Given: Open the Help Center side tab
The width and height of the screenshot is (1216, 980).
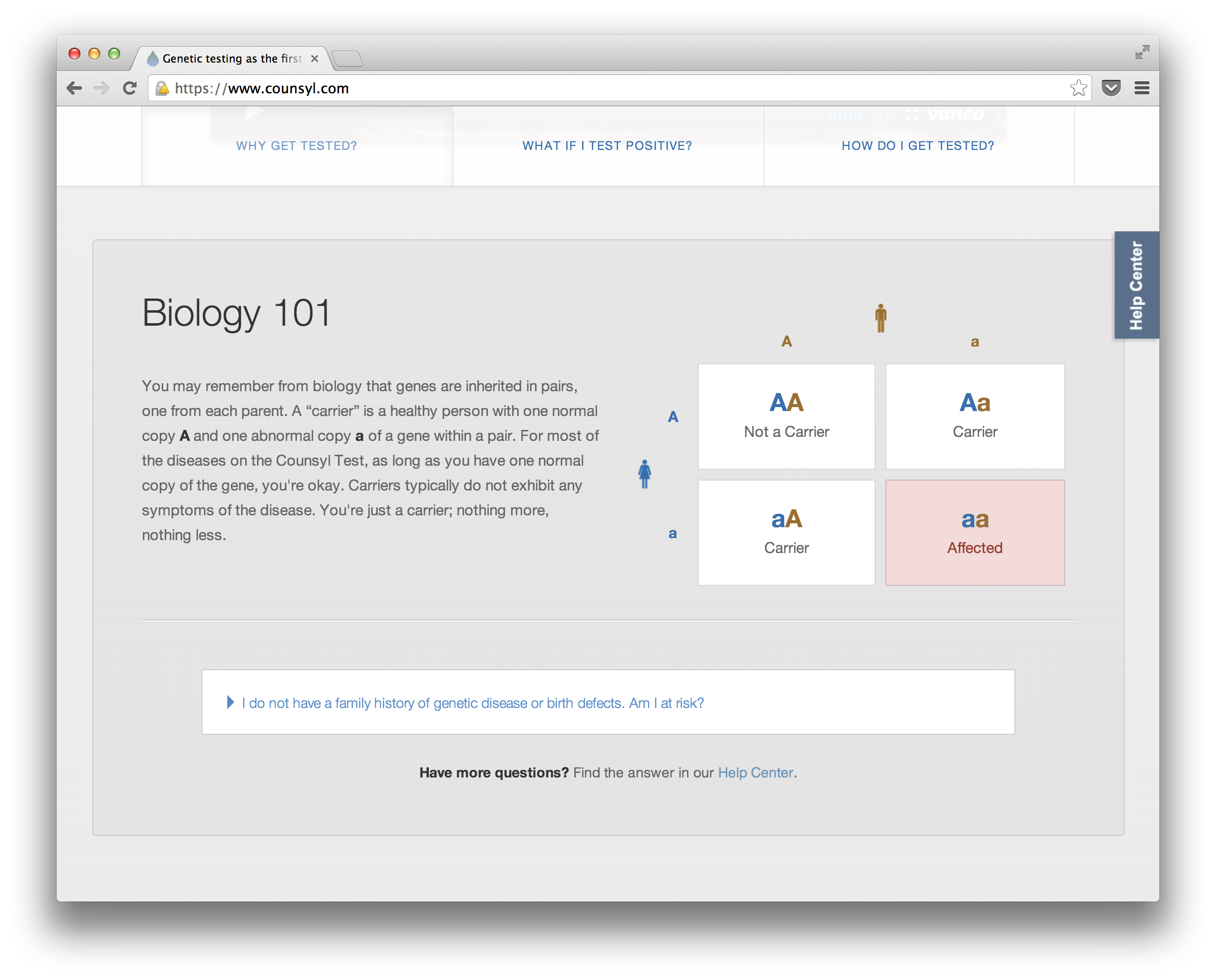Looking at the screenshot, I should [1136, 285].
